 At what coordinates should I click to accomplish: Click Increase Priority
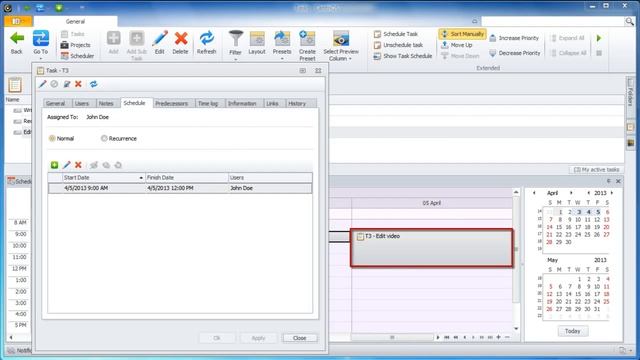(x=514, y=38)
